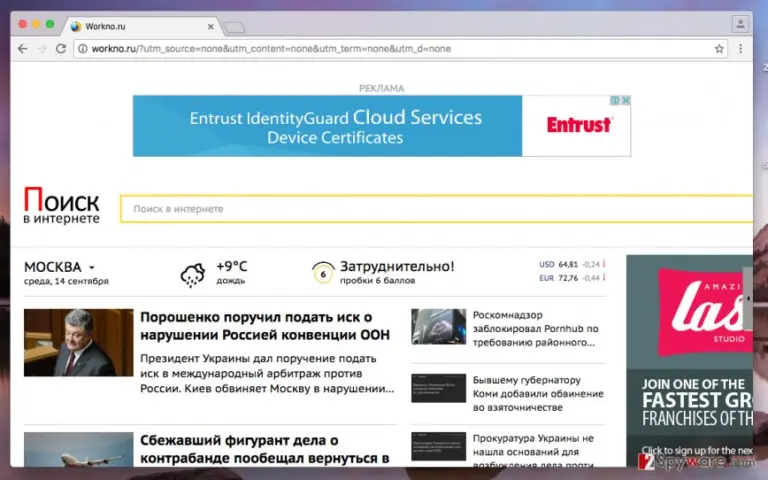The image size is (768, 480).
Task: Click site info icon in address bar
Action: (83, 48)
